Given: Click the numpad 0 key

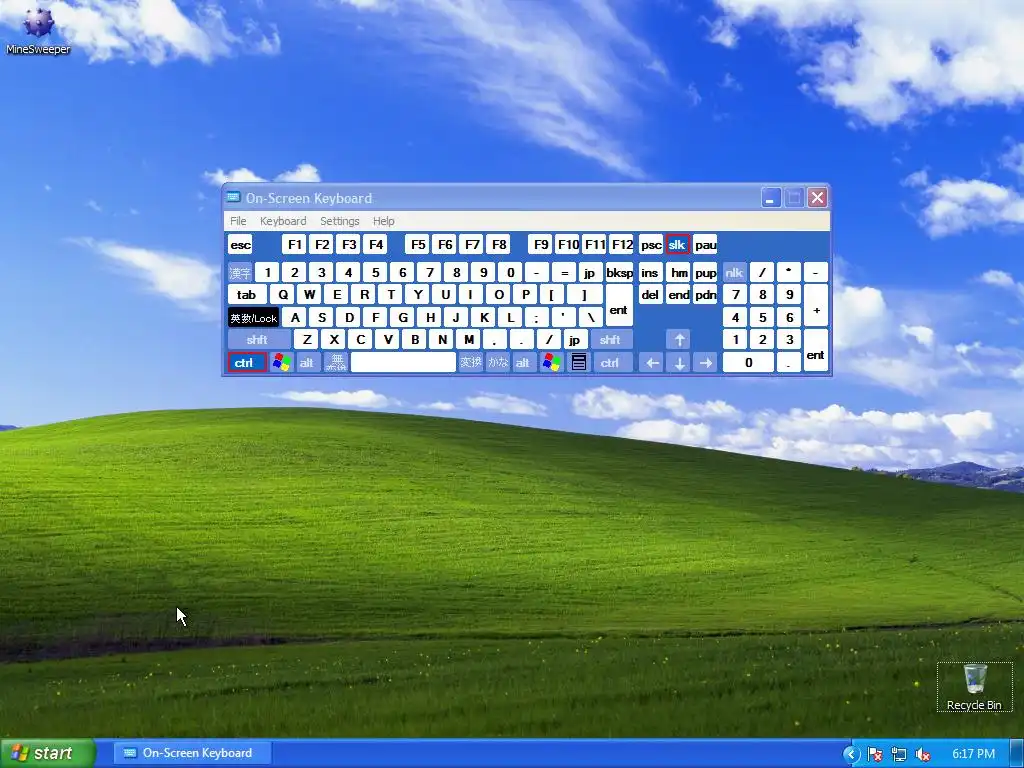Looking at the screenshot, I should (x=748, y=362).
